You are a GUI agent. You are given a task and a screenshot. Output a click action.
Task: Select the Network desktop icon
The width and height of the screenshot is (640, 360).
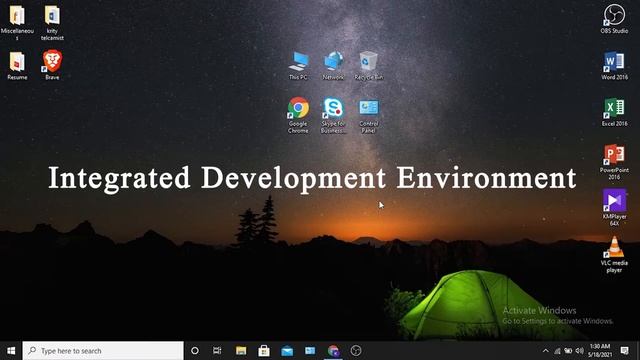(x=333, y=65)
